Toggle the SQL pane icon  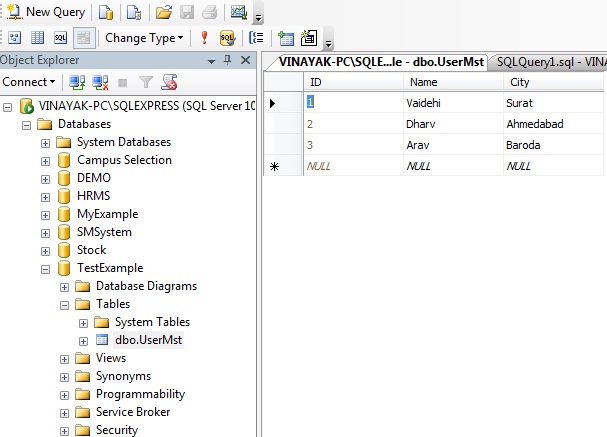[x=60, y=38]
